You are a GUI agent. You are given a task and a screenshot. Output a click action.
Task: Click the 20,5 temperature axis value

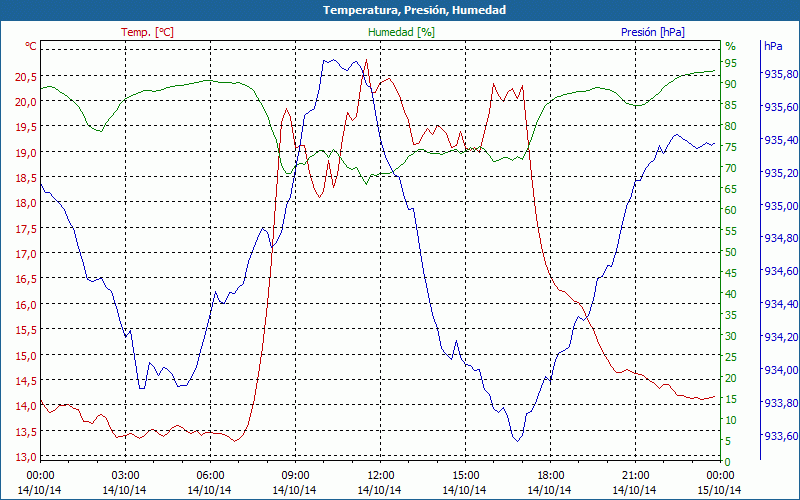pos(26,77)
